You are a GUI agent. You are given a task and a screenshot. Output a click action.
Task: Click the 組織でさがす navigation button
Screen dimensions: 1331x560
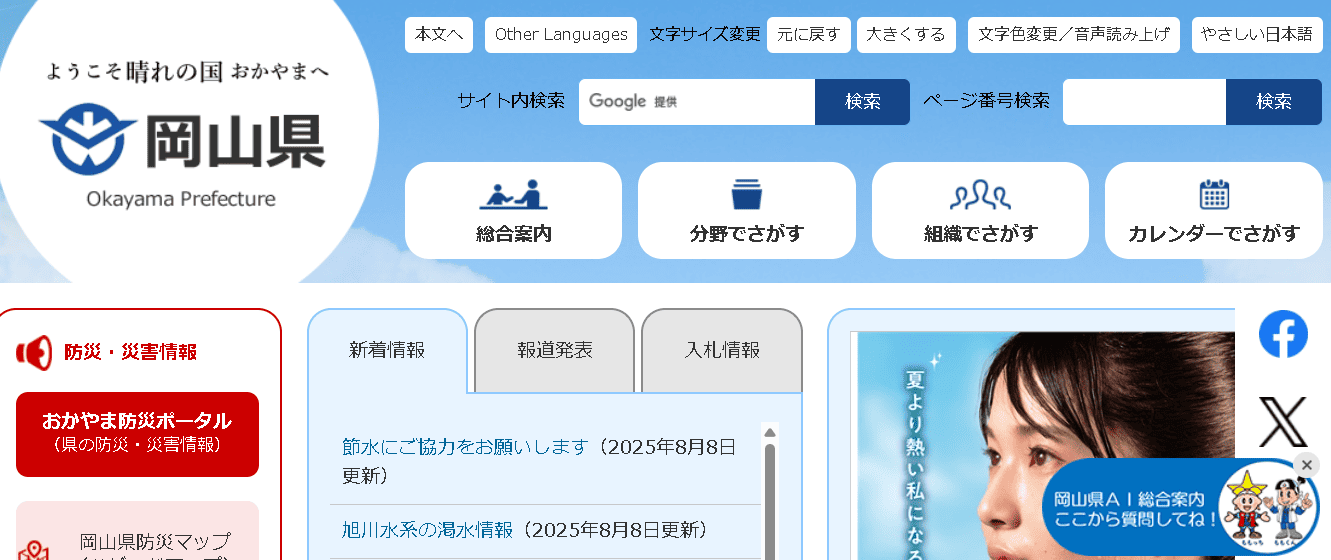980,211
